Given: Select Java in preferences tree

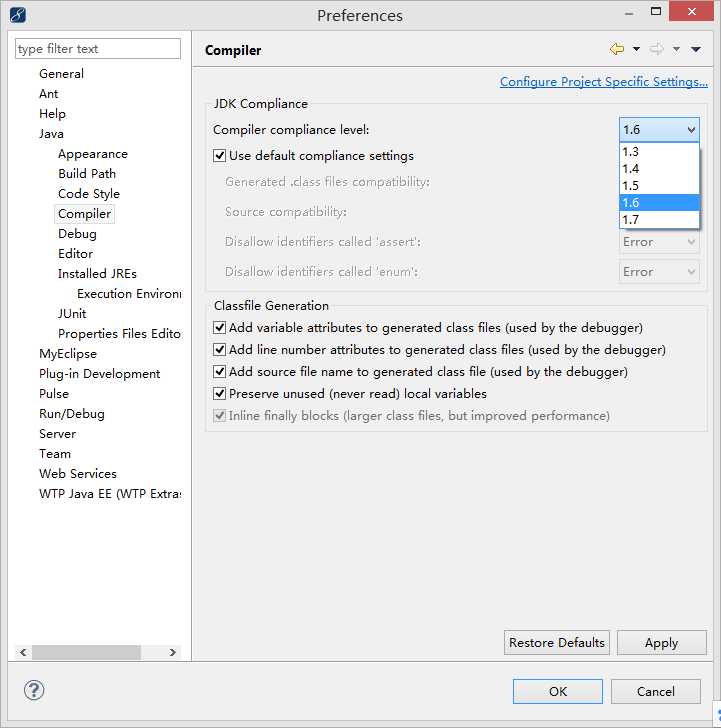Looking at the screenshot, I should pyautogui.click(x=51, y=134).
